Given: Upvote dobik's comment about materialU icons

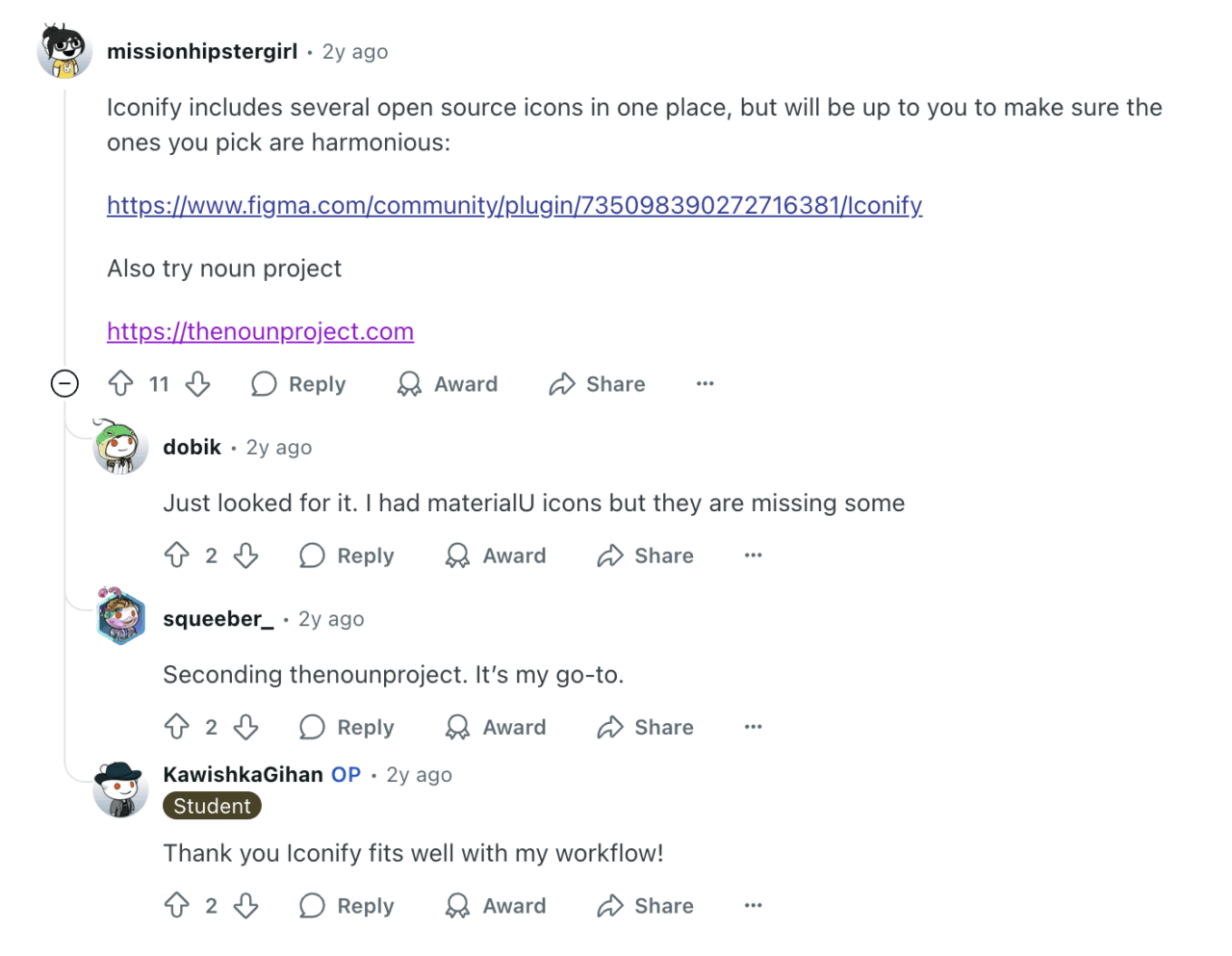Looking at the screenshot, I should [x=177, y=556].
